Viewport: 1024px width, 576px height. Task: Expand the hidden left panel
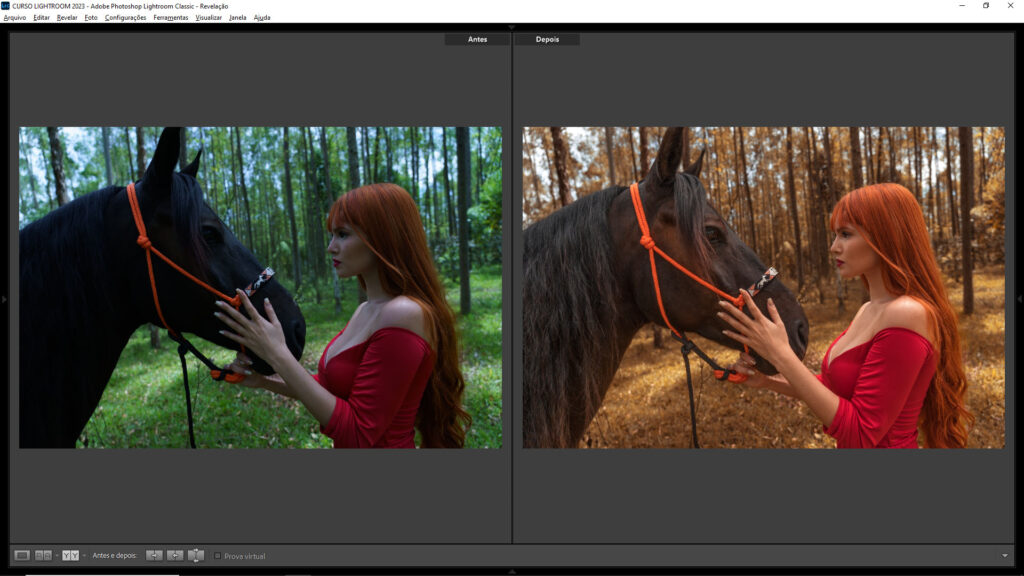[x=4, y=299]
